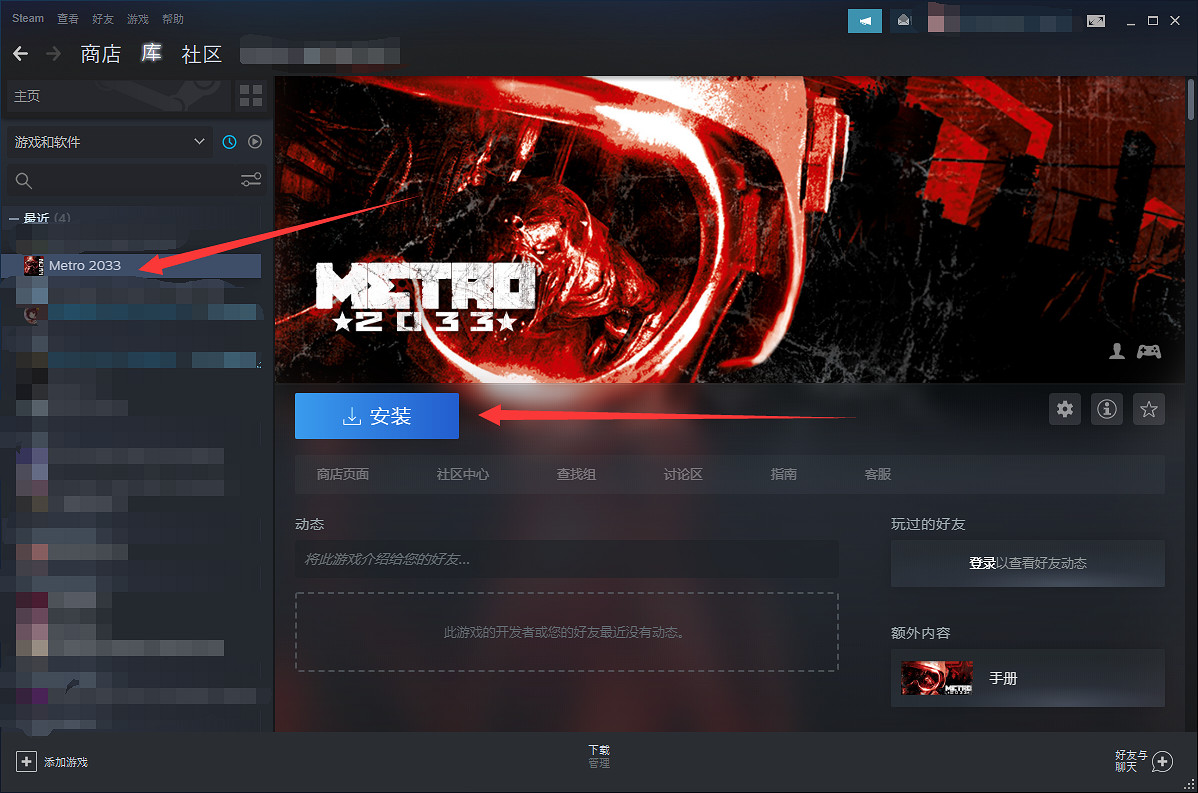
Task: Switch to the 商店页面 tab
Action: tap(343, 474)
